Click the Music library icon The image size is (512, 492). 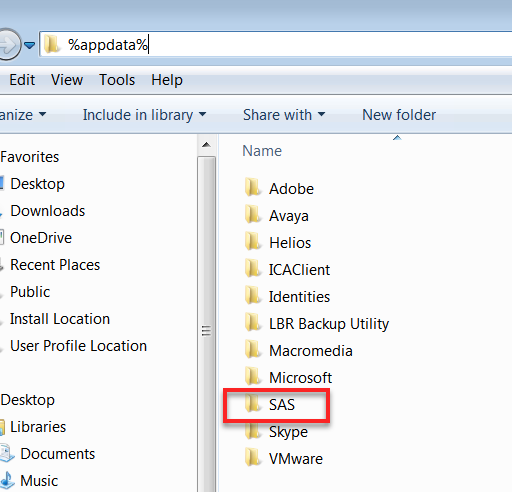click(x=7, y=480)
